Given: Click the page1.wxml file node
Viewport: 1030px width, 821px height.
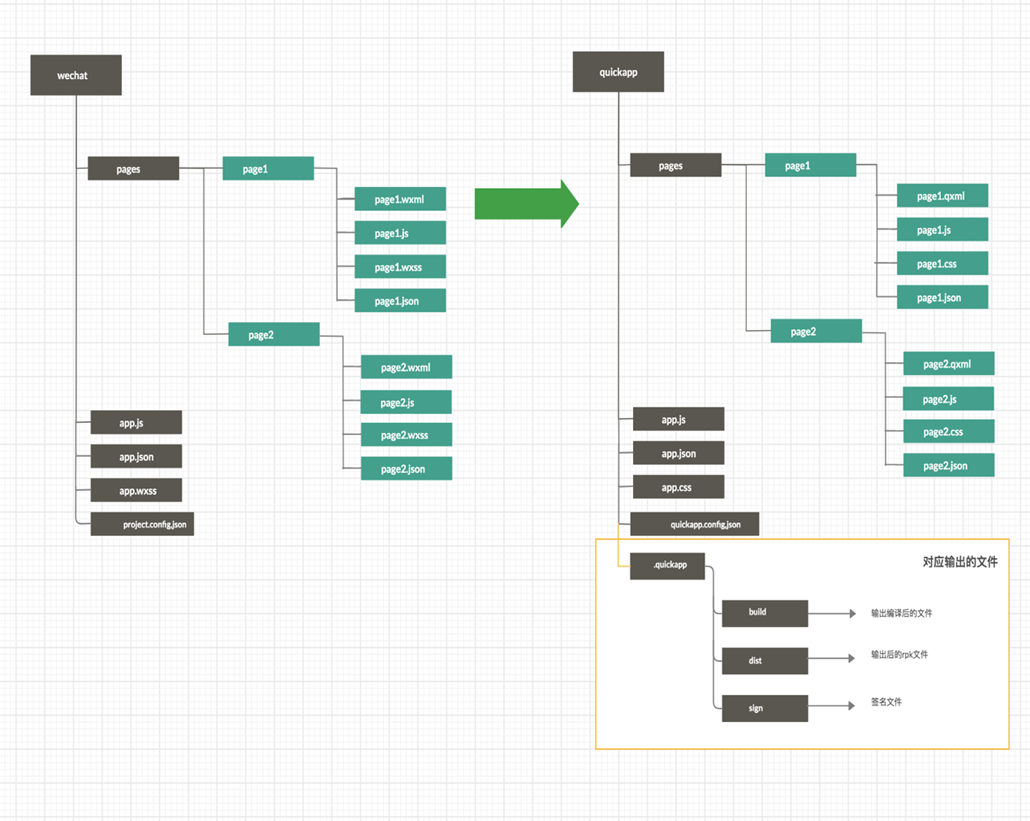Looking at the screenshot, I should [x=400, y=200].
